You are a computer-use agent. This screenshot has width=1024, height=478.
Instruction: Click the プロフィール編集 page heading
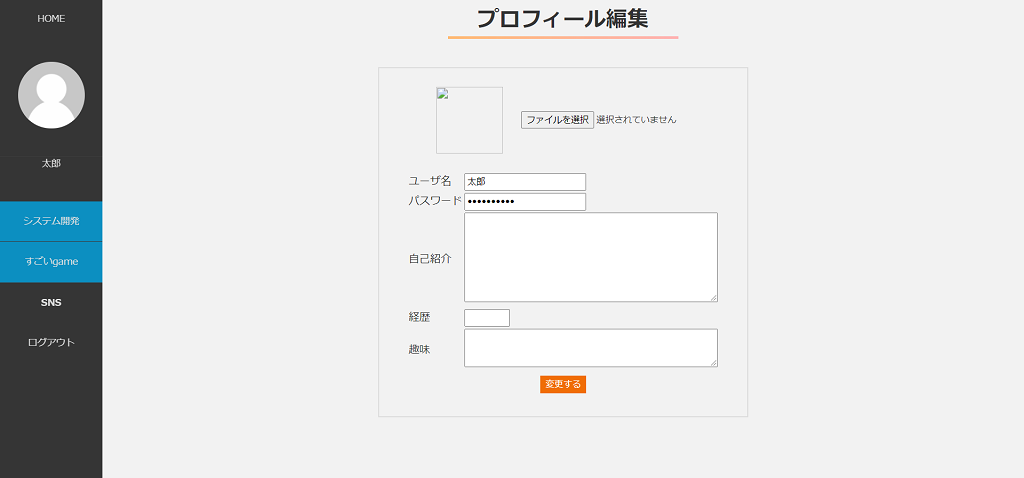click(562, 18)
